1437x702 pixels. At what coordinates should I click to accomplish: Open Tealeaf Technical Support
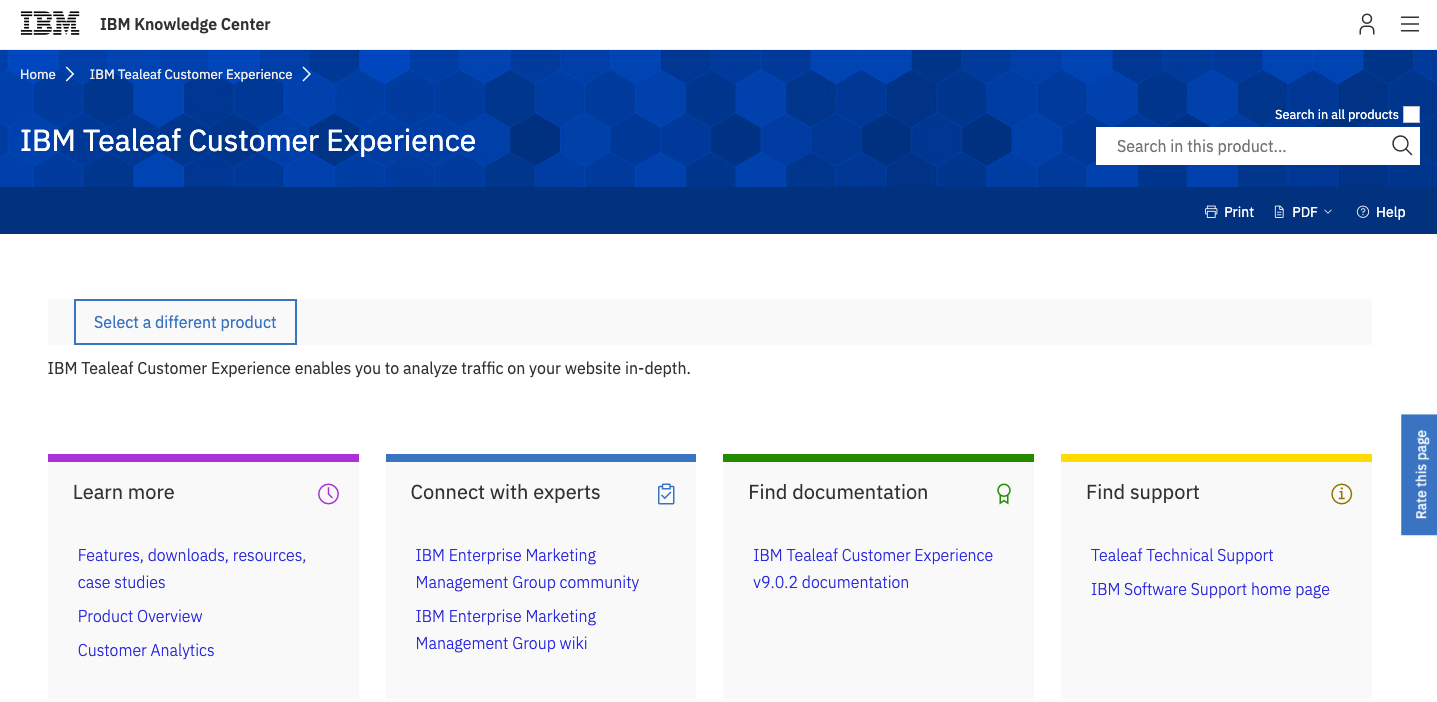click(1182, 555)
